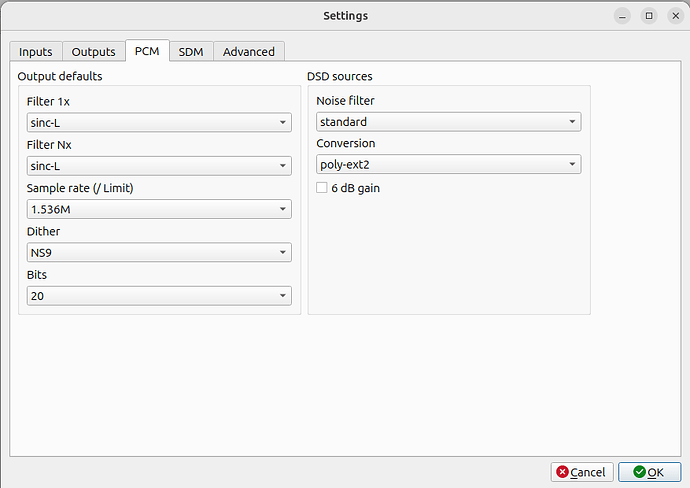Click the 'Bits' label
The width and height of the screenshot is (690, 488).
pos(37,275)
